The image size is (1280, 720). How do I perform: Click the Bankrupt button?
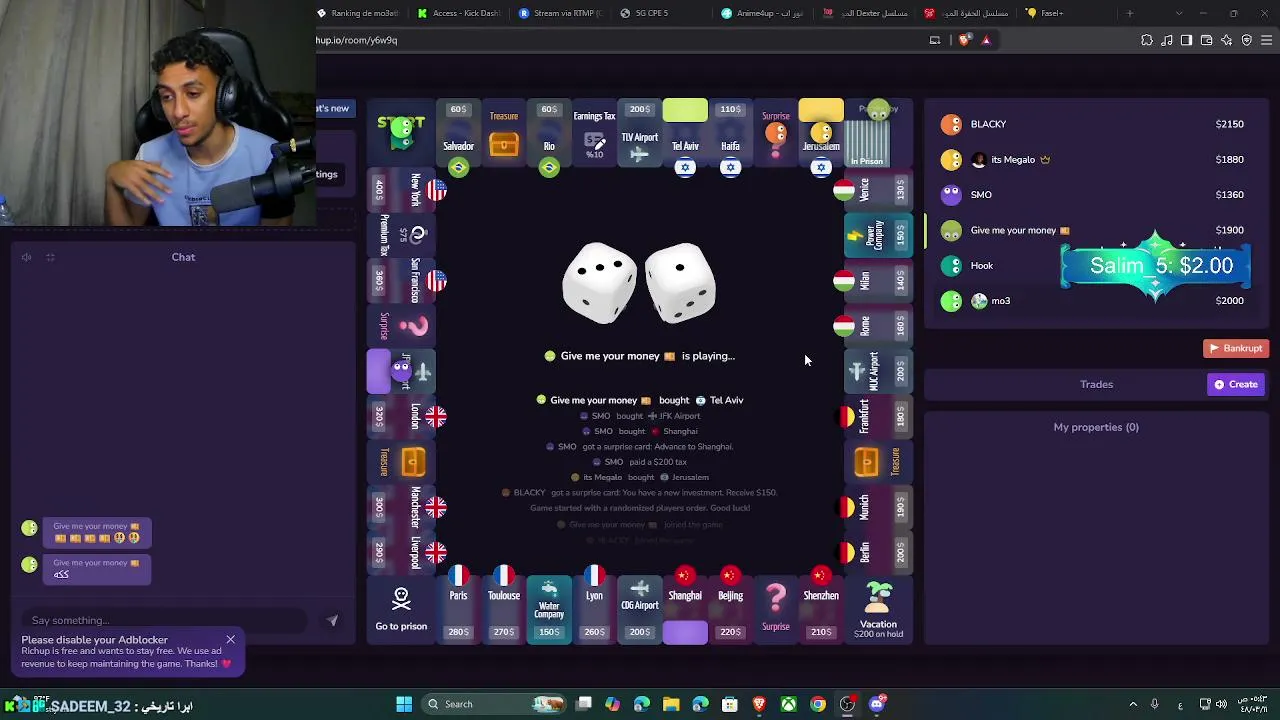(x=1236, y=348)
